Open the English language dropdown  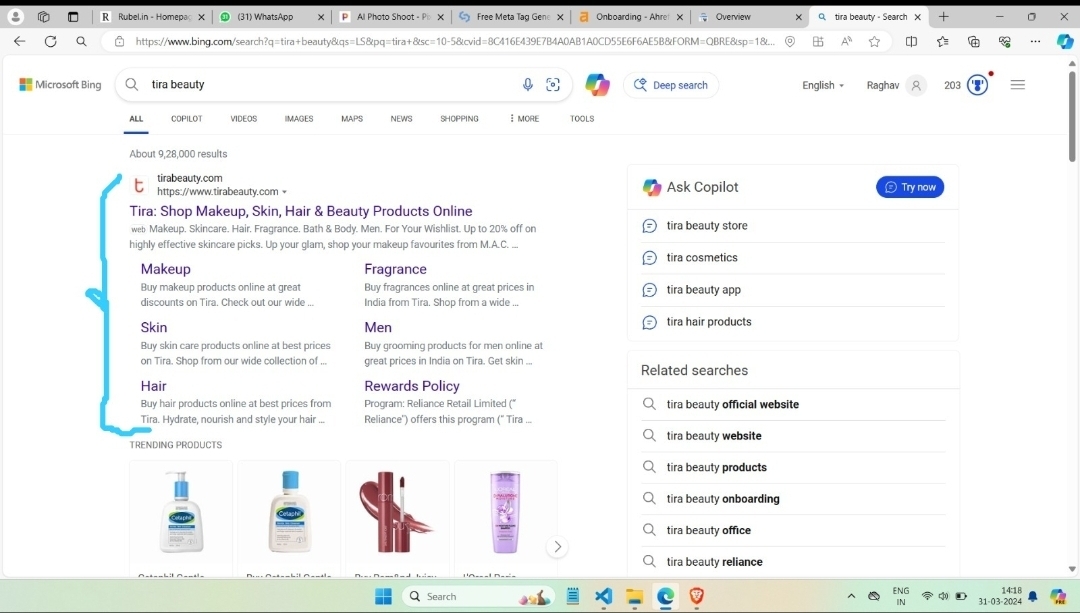tap(823, 85)
